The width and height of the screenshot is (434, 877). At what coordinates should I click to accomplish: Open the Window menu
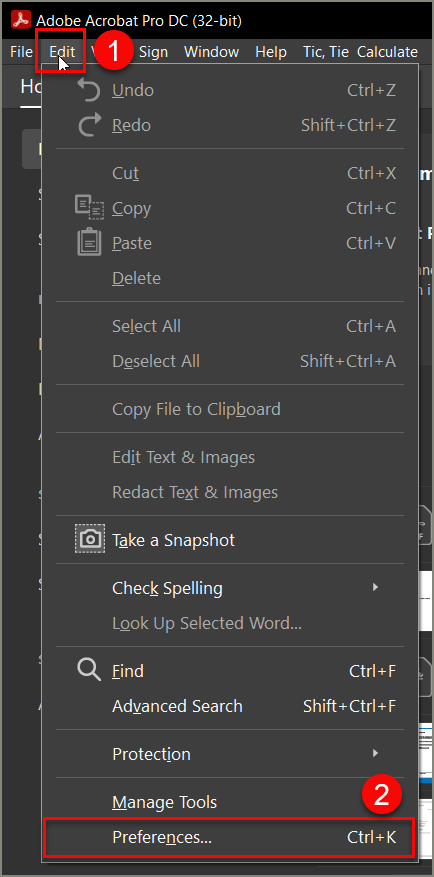(x=211, y=52)
